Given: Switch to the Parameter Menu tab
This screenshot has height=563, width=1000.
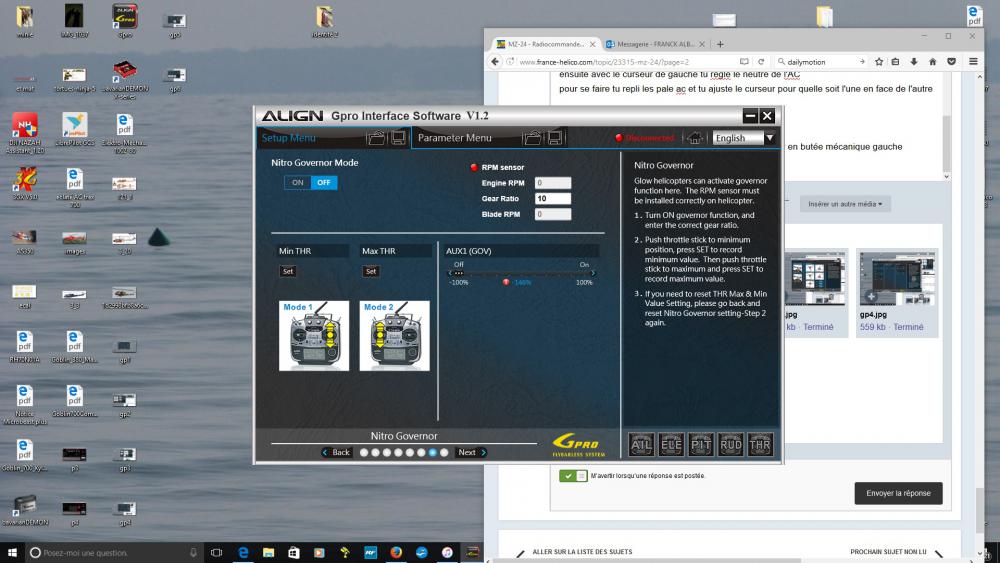Looking at the screenshot, I should point(454,138).
